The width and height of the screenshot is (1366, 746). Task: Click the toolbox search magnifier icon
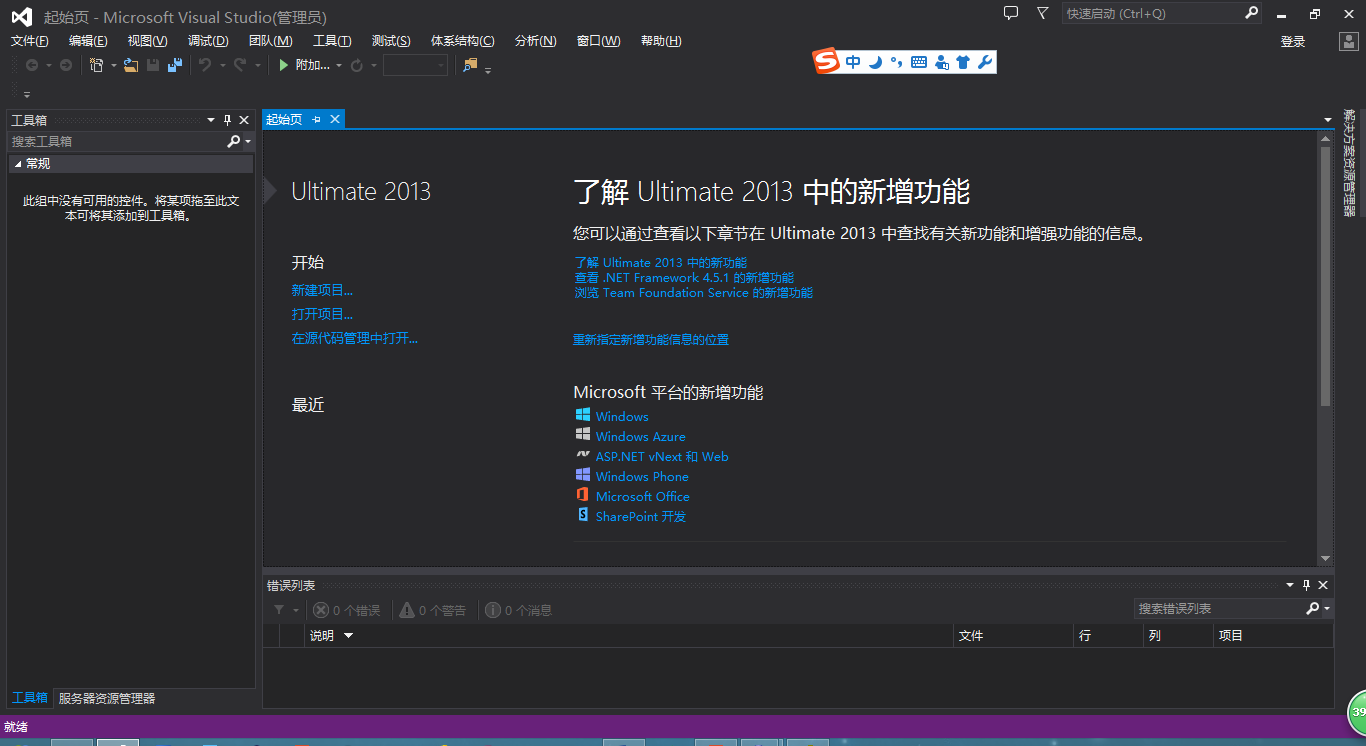[x=233, y=142]
